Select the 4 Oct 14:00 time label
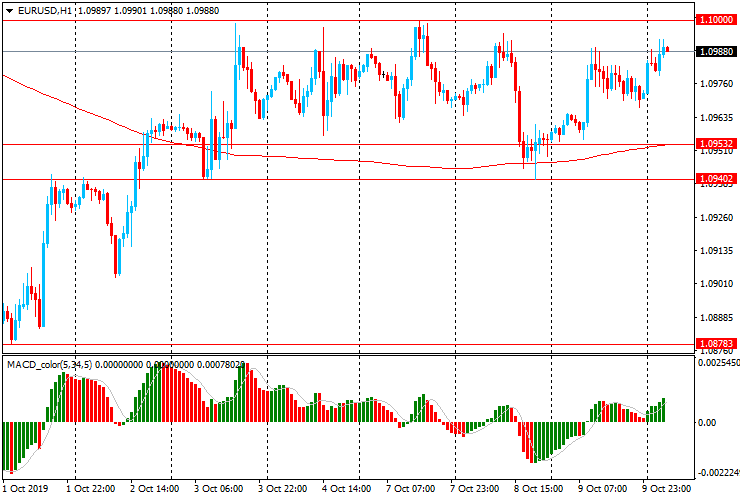 [349, 489]
